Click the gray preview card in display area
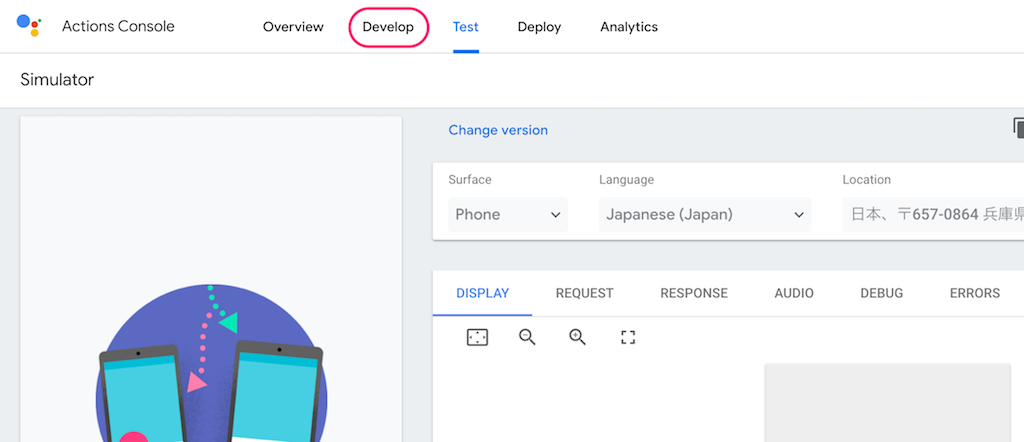Screen dimensions: 1024x442 point(888,403)
